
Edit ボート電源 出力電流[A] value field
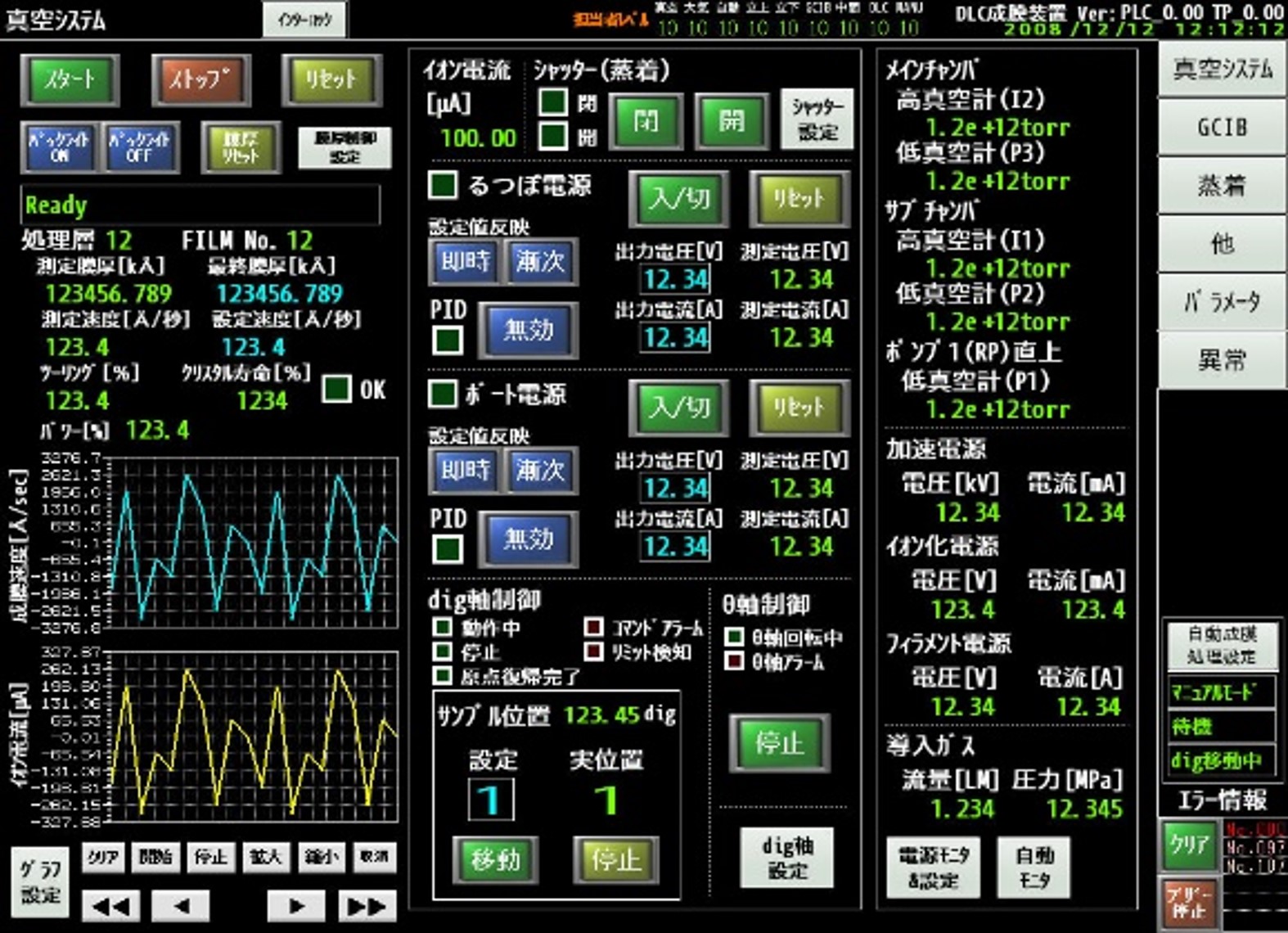coord(675,546)
